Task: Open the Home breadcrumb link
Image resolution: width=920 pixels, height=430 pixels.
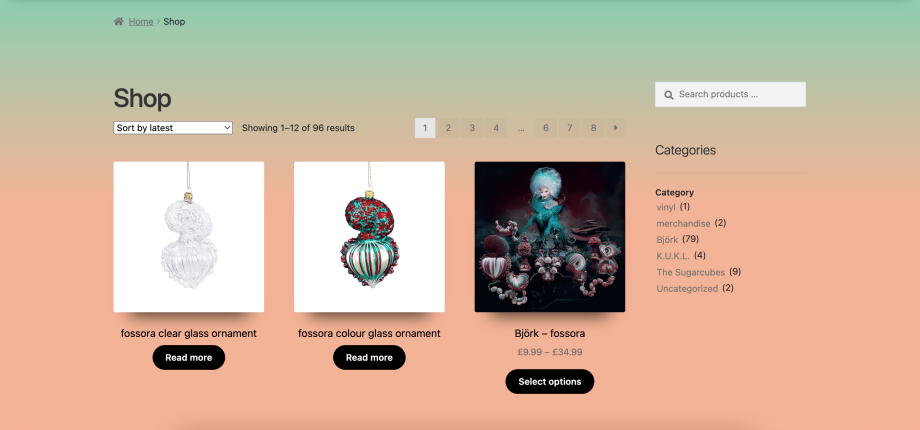Action: pos(141,22)
